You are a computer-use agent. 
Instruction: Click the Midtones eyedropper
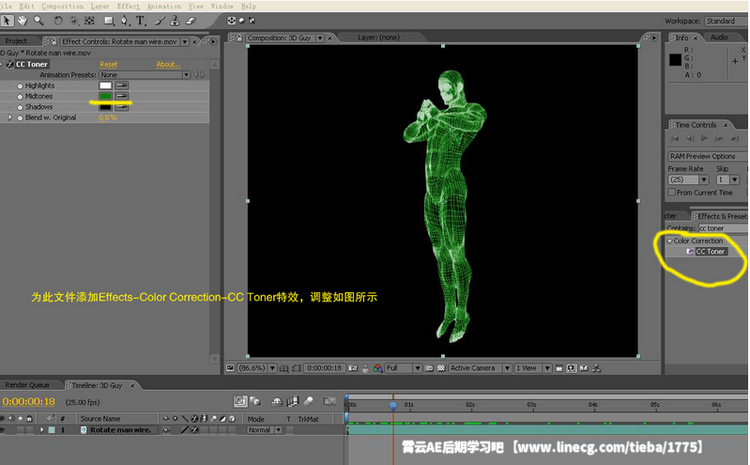click(122, 96)
